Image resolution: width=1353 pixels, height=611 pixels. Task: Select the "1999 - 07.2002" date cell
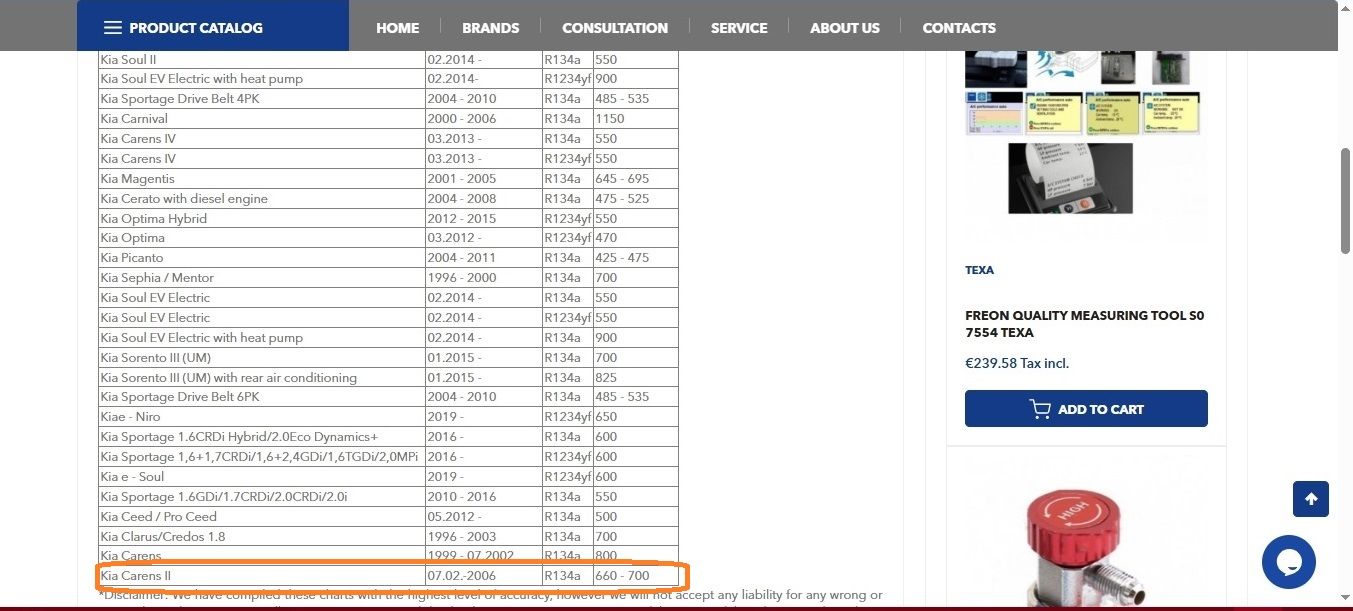(483, 556)
